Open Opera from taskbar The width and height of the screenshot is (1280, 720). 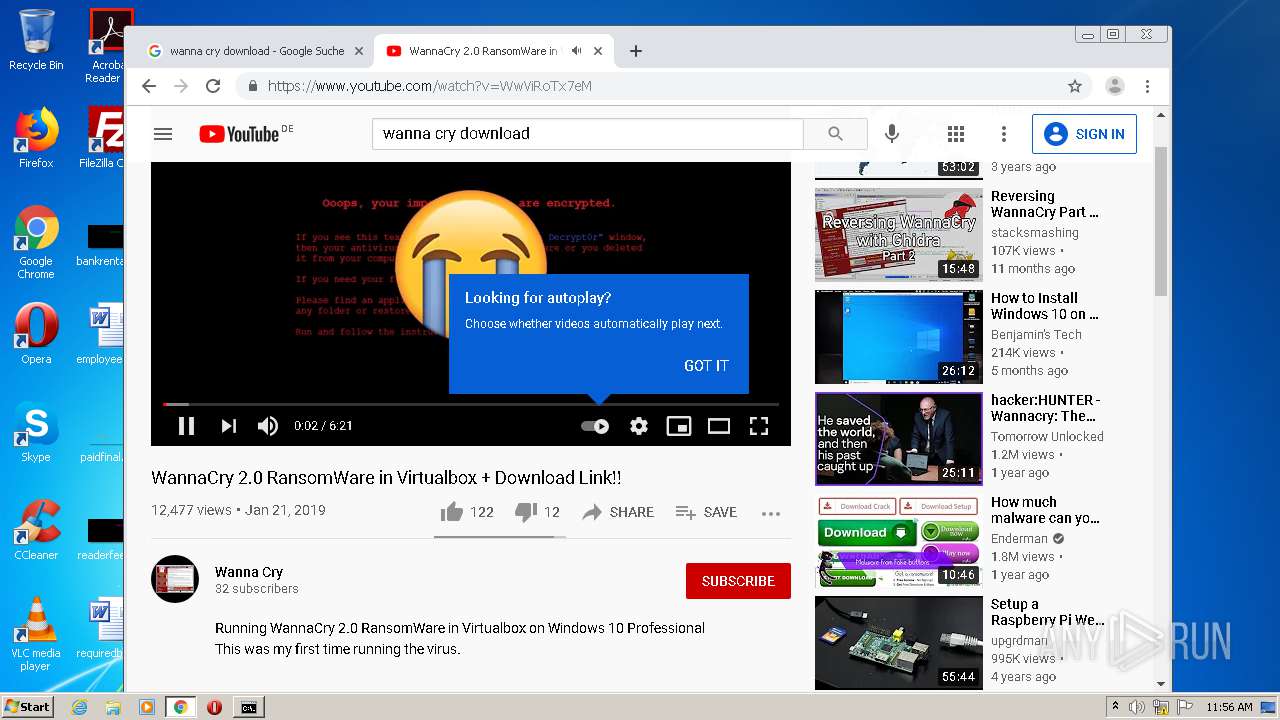214,707
